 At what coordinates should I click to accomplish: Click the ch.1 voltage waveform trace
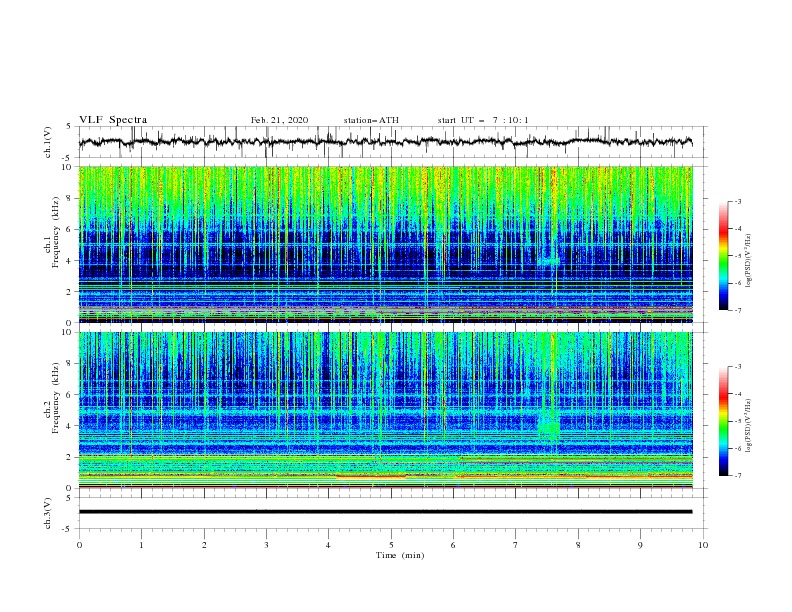tap(385, 141)
